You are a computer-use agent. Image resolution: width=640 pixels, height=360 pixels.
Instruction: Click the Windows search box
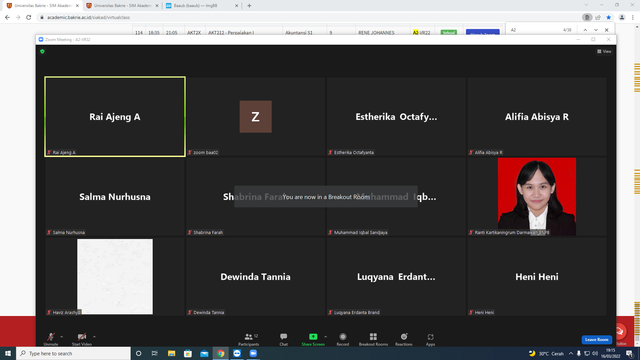[x=73, y=353]
